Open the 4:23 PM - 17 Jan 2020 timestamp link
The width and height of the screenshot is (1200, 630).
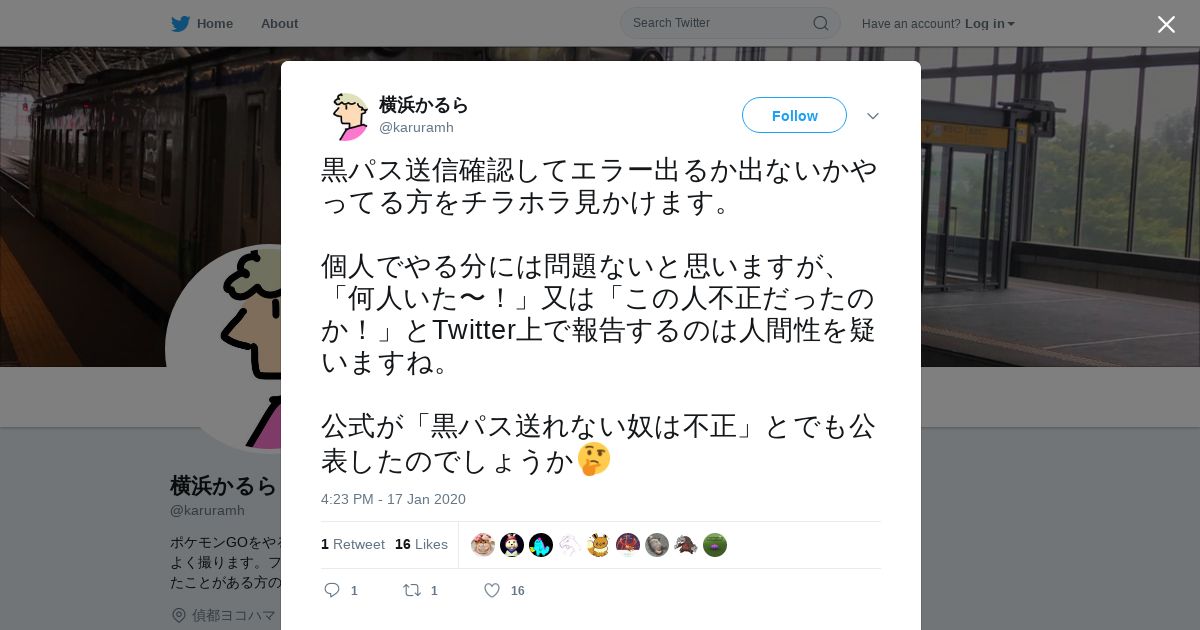click(393, 499)
